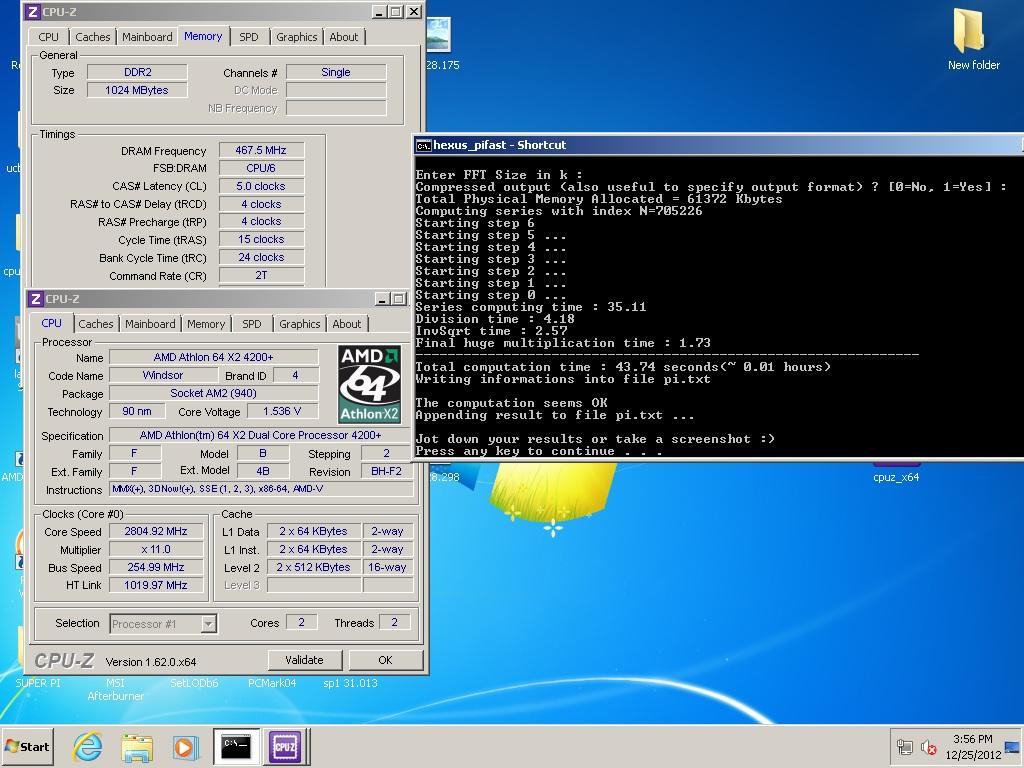Select CPU tab in Memory window

(x=48, y=37)
